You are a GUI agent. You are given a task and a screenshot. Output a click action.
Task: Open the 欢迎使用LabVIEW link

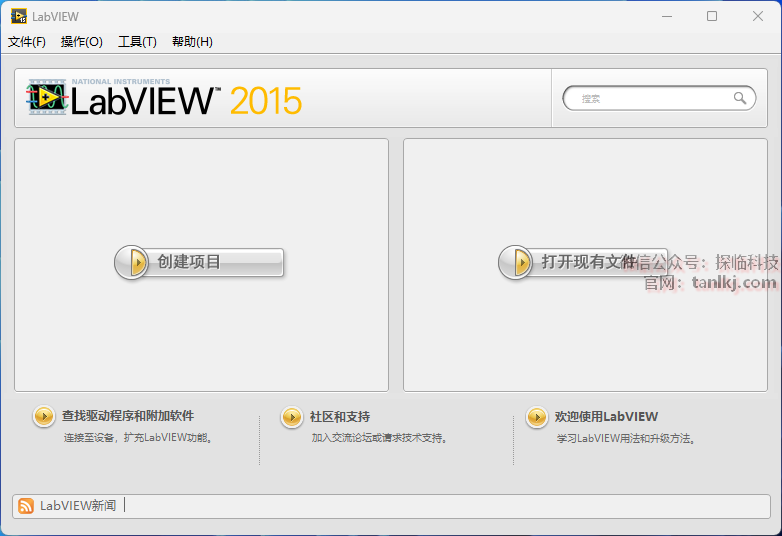coord(606,417)
